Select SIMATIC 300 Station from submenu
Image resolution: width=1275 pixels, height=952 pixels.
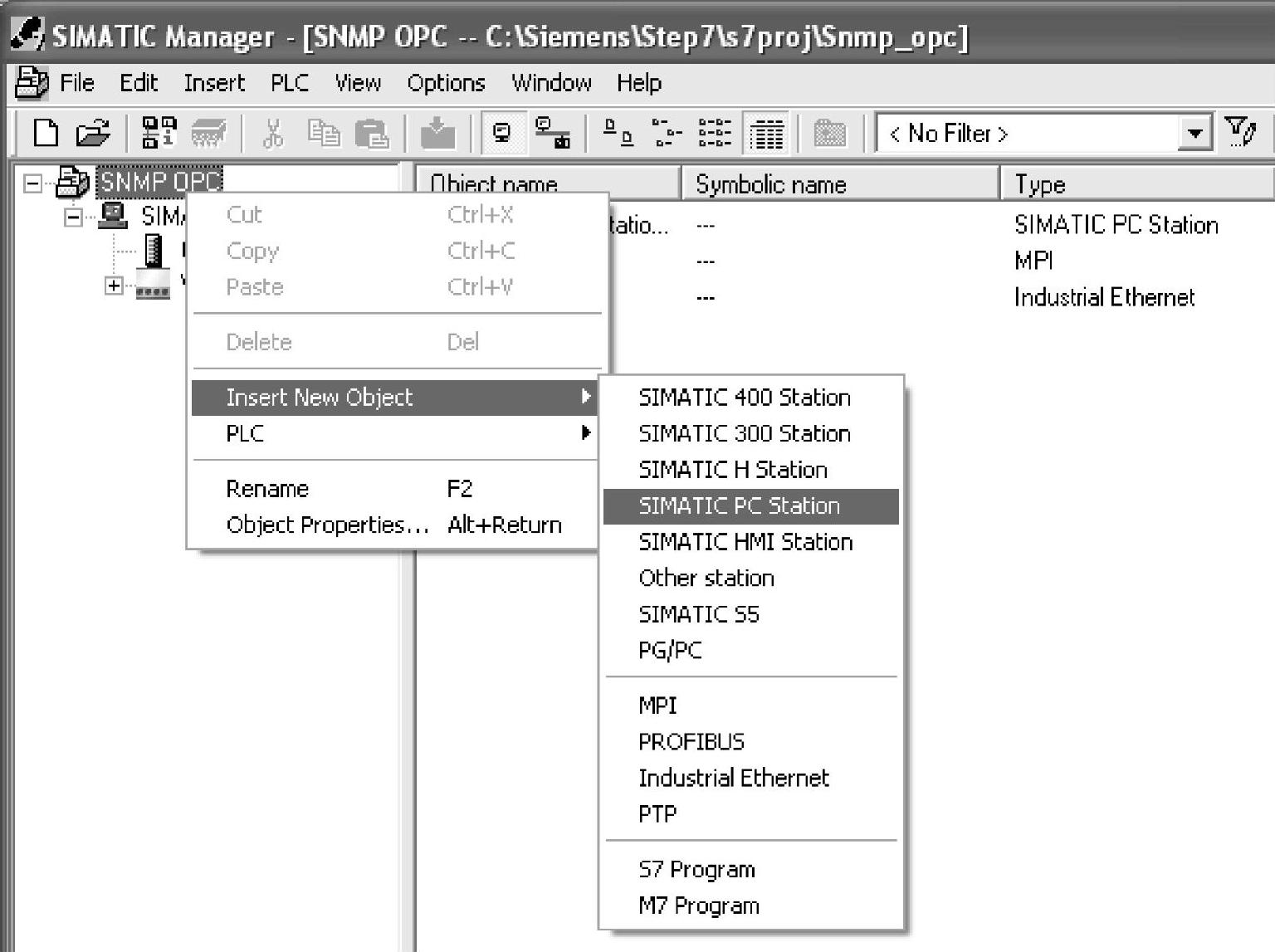[x=751, y=433]
